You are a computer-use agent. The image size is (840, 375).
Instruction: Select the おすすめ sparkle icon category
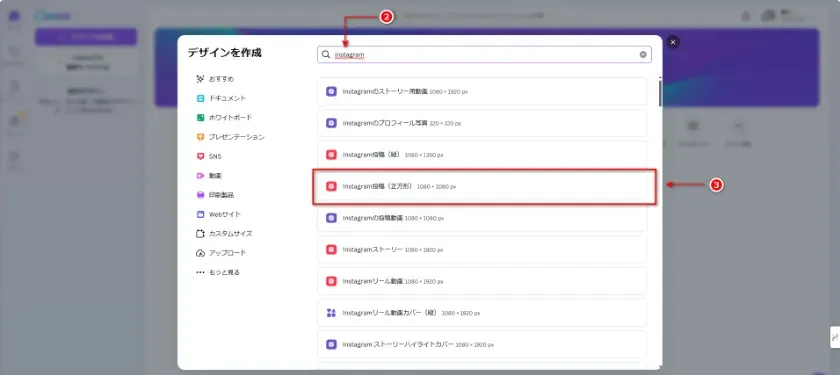pos(200,79)
